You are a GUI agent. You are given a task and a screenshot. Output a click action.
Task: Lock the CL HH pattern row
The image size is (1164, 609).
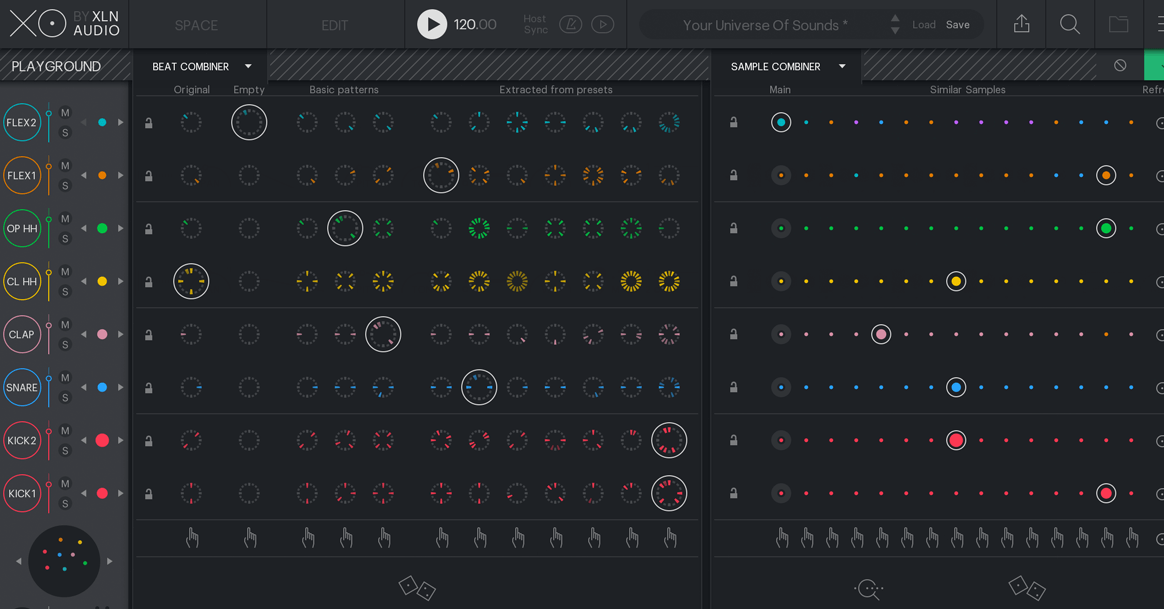[x=148, y=281]
